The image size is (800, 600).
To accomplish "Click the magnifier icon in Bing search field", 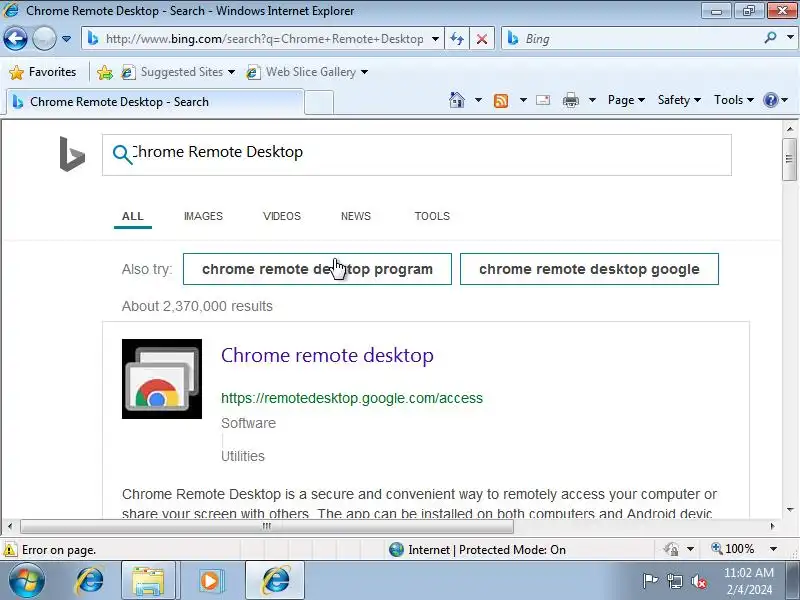I will pos(122,154).
